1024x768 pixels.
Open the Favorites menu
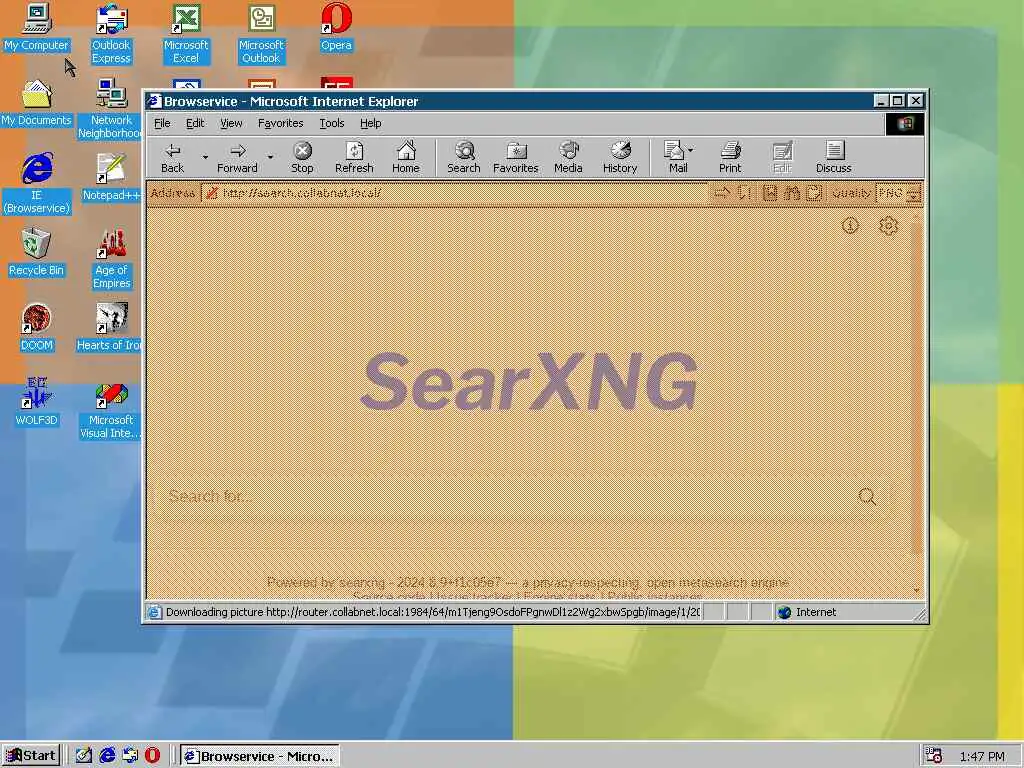click(x=280, y=123)
